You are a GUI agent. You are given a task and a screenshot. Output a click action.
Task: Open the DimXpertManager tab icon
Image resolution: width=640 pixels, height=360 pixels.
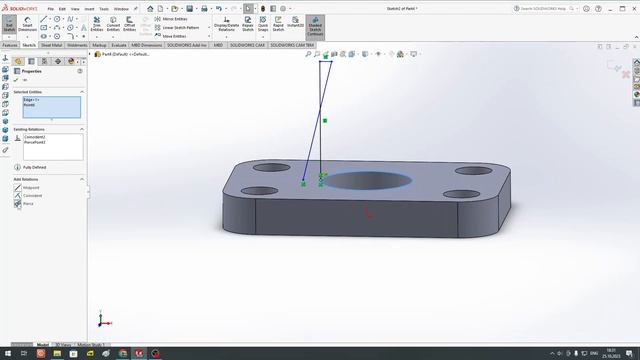click(58, 61)
